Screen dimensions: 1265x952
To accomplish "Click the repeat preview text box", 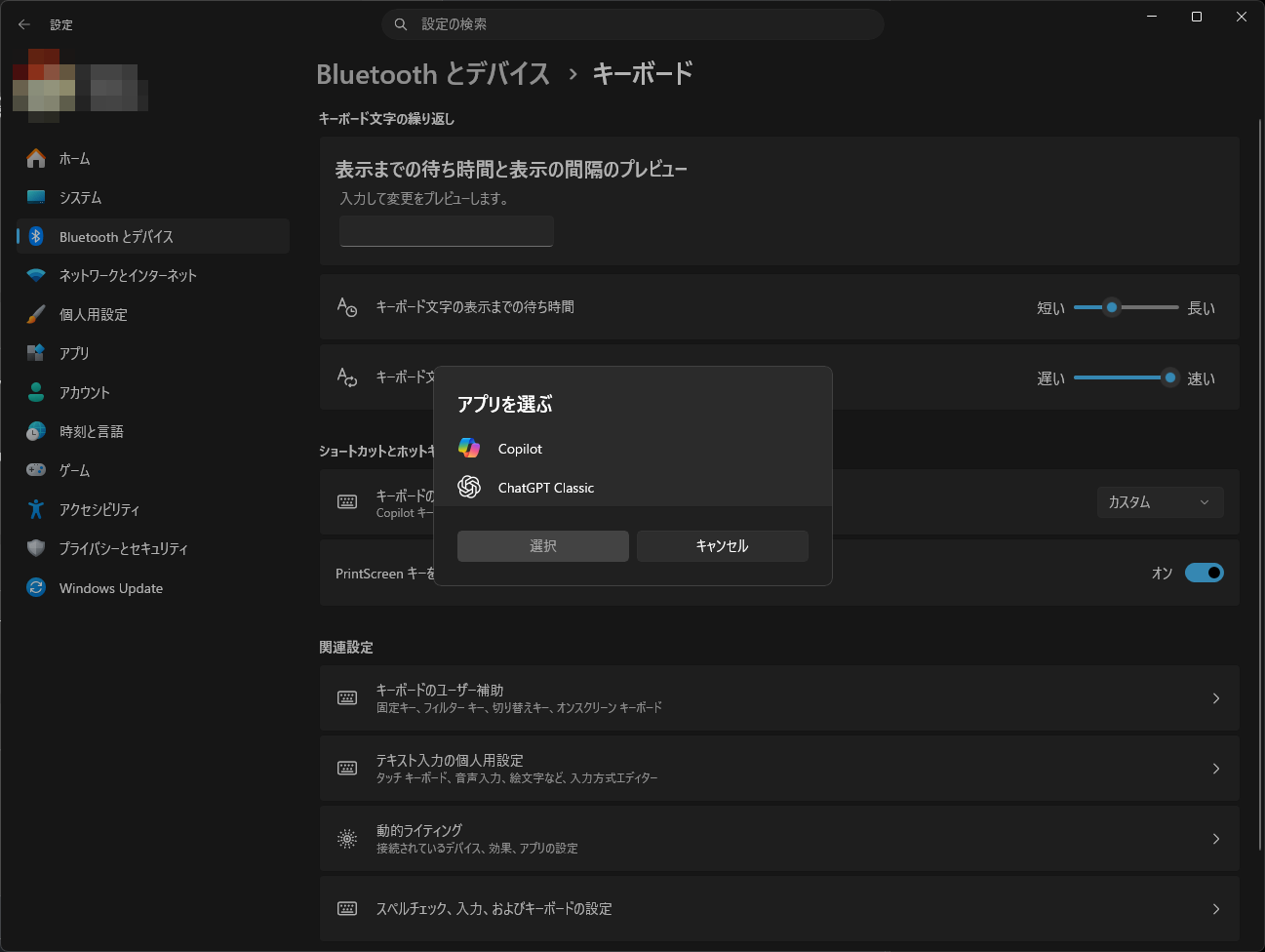I will (x=447, y=231).
